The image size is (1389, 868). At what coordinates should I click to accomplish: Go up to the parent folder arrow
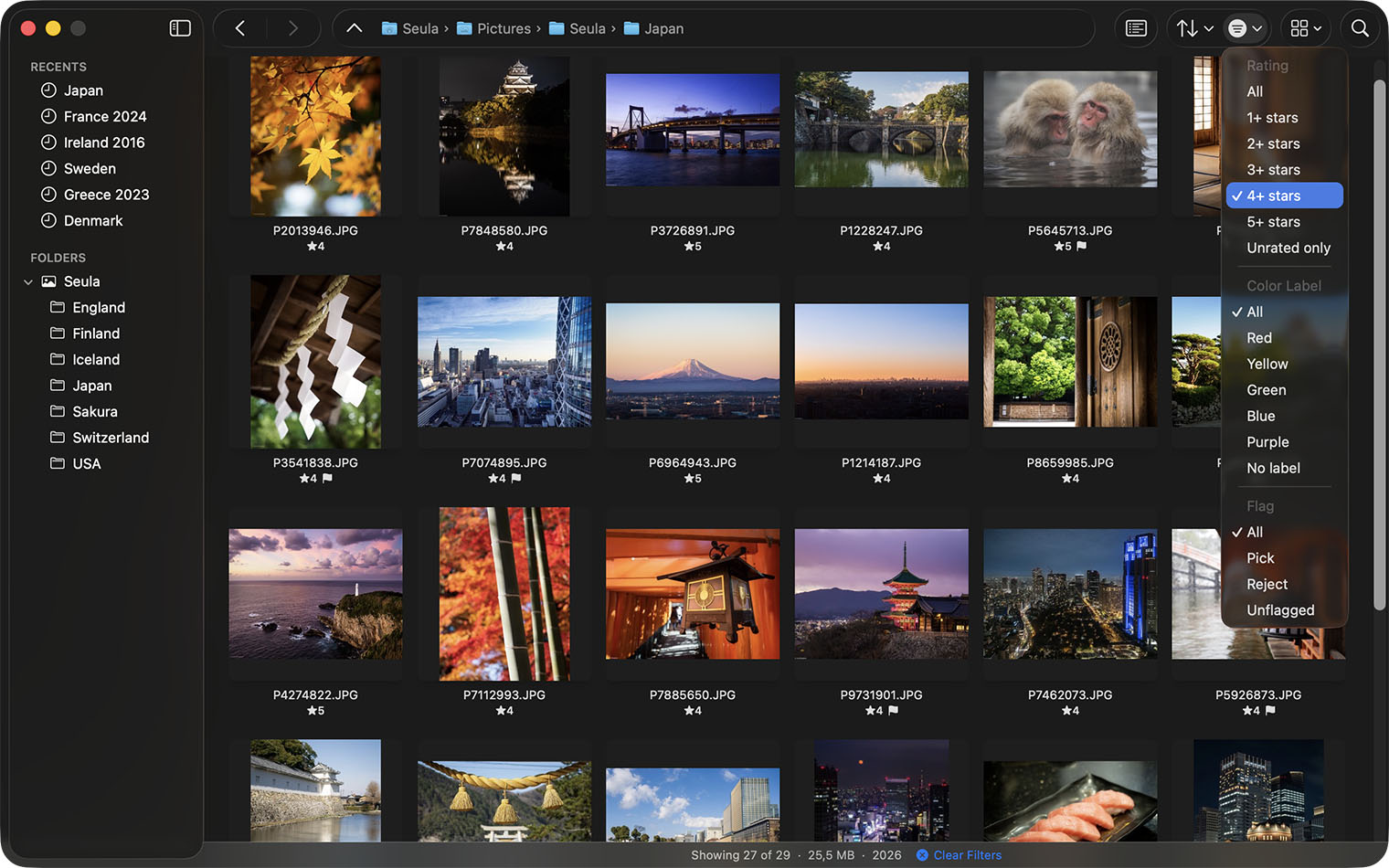click(355, 28)
